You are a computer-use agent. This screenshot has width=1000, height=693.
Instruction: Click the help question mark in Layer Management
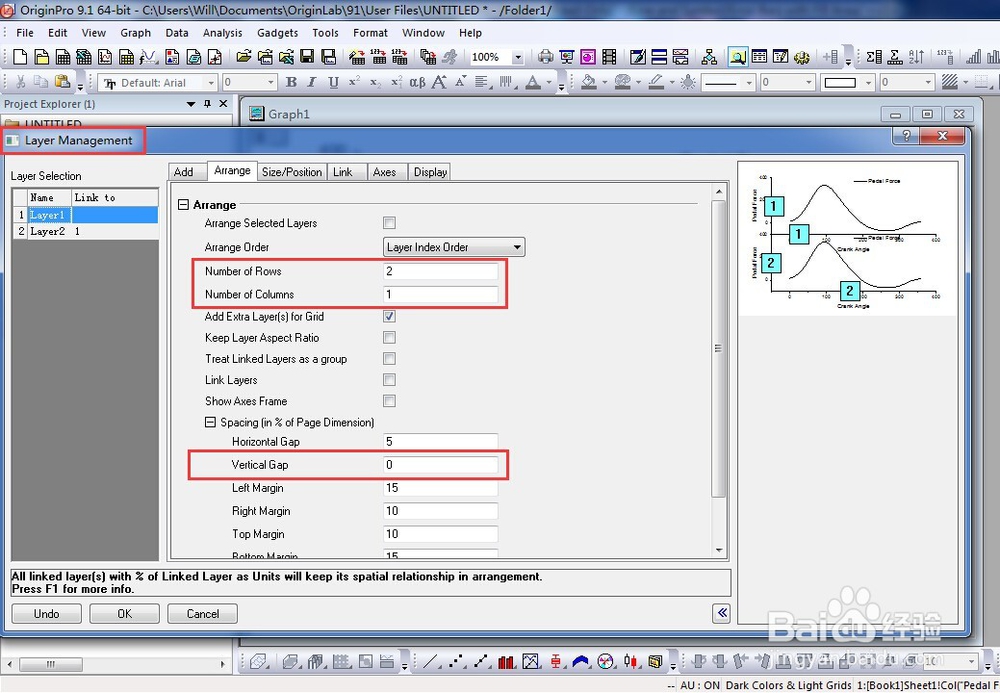pos(906,135)
